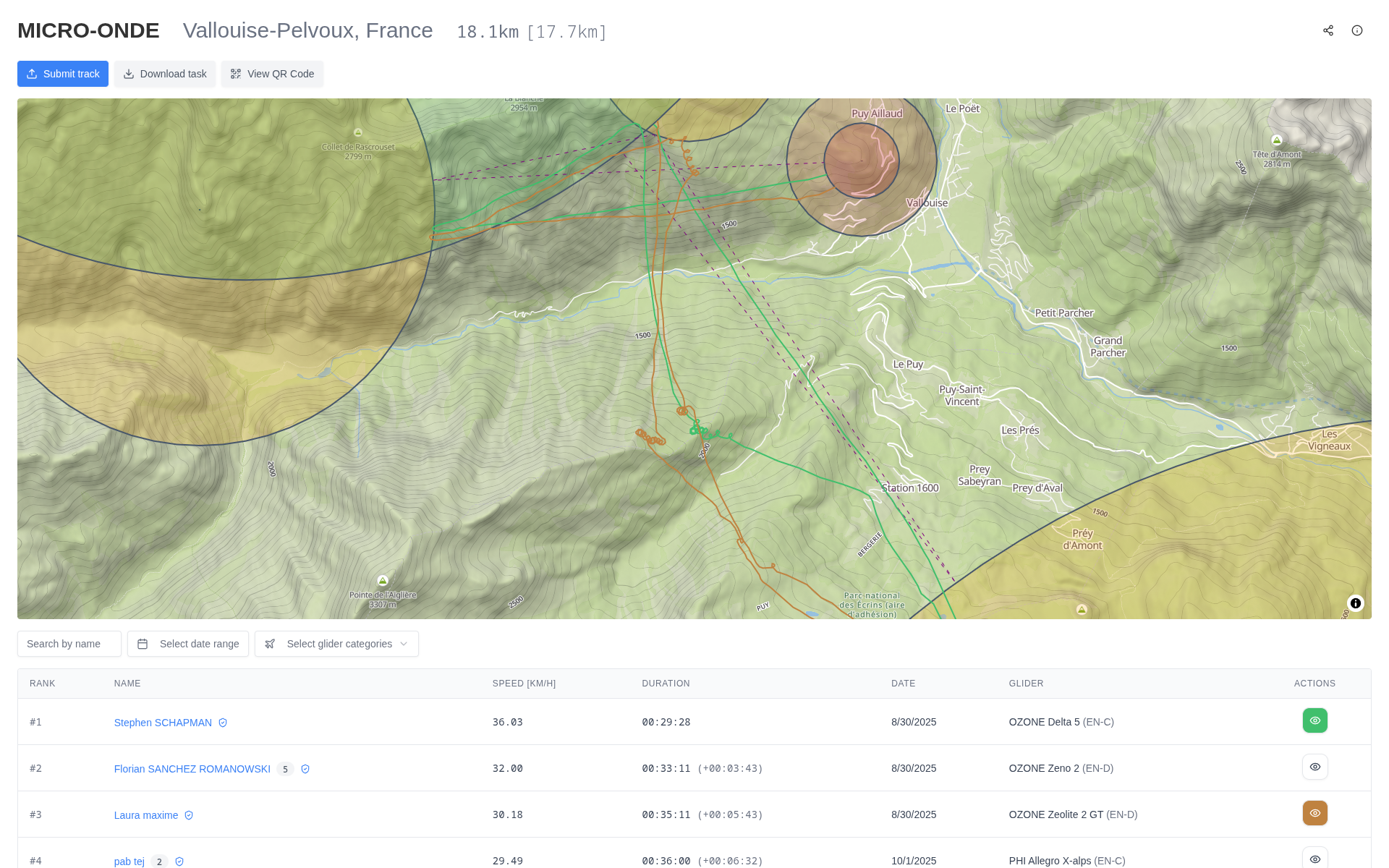Show Florian SANCHEZ ROMANOWSKI's track on map
This screenshot has height=868, width=1389.
tap(1314, 767)
